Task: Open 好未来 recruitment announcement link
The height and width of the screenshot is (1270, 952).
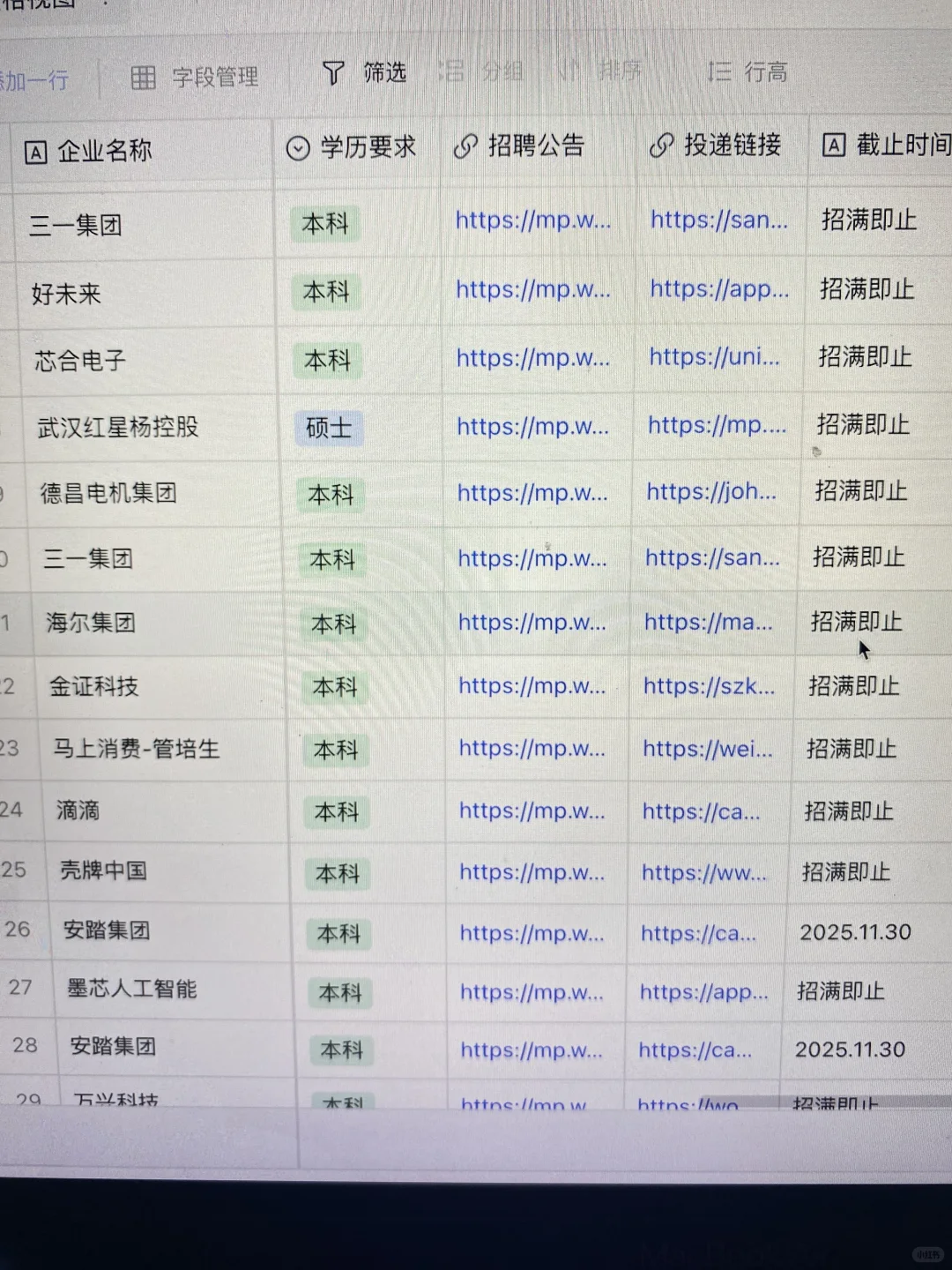Action: pos(533,289)
